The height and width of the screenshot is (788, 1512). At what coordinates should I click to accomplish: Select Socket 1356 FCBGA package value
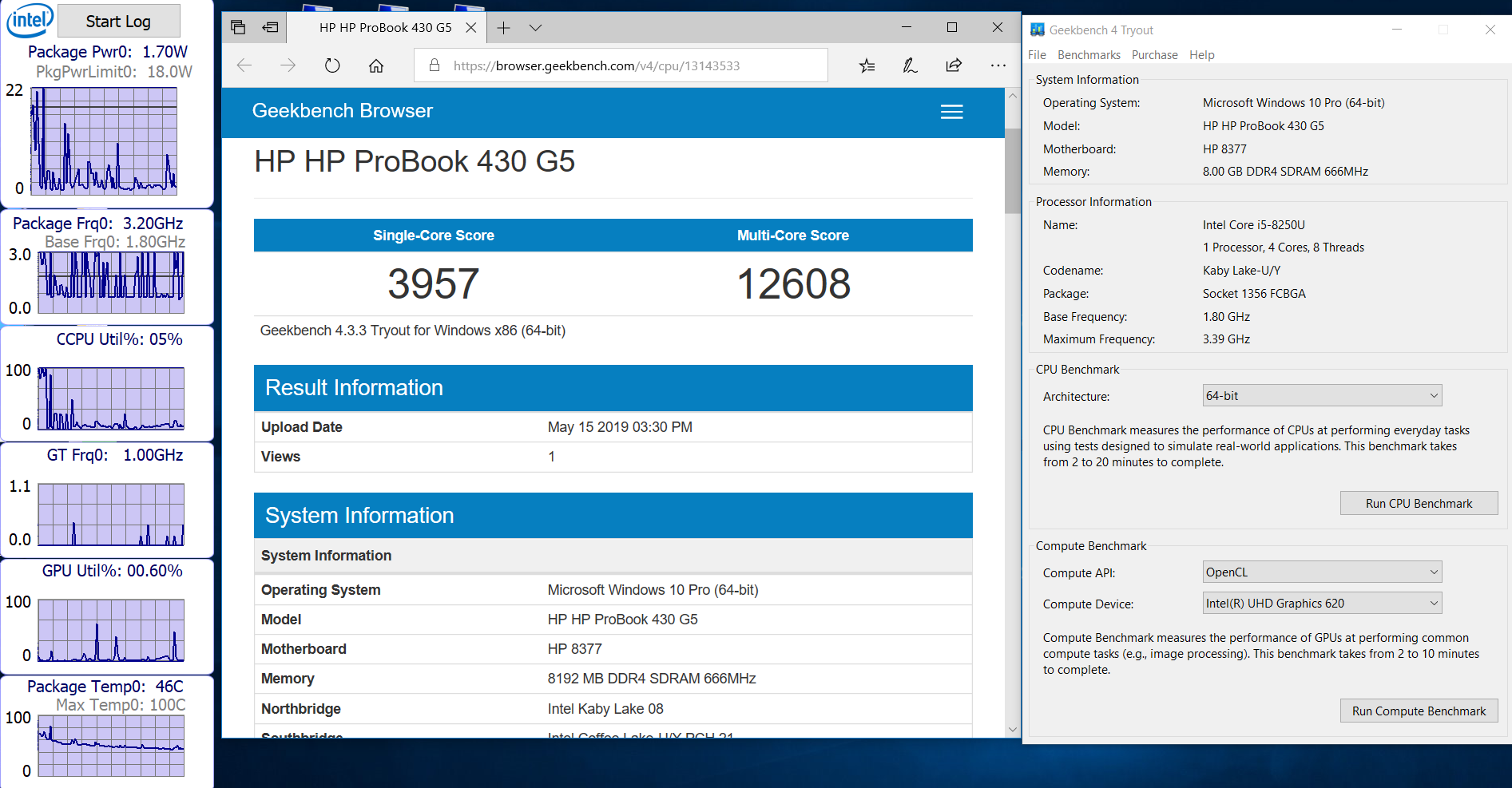pos(1254,294)
